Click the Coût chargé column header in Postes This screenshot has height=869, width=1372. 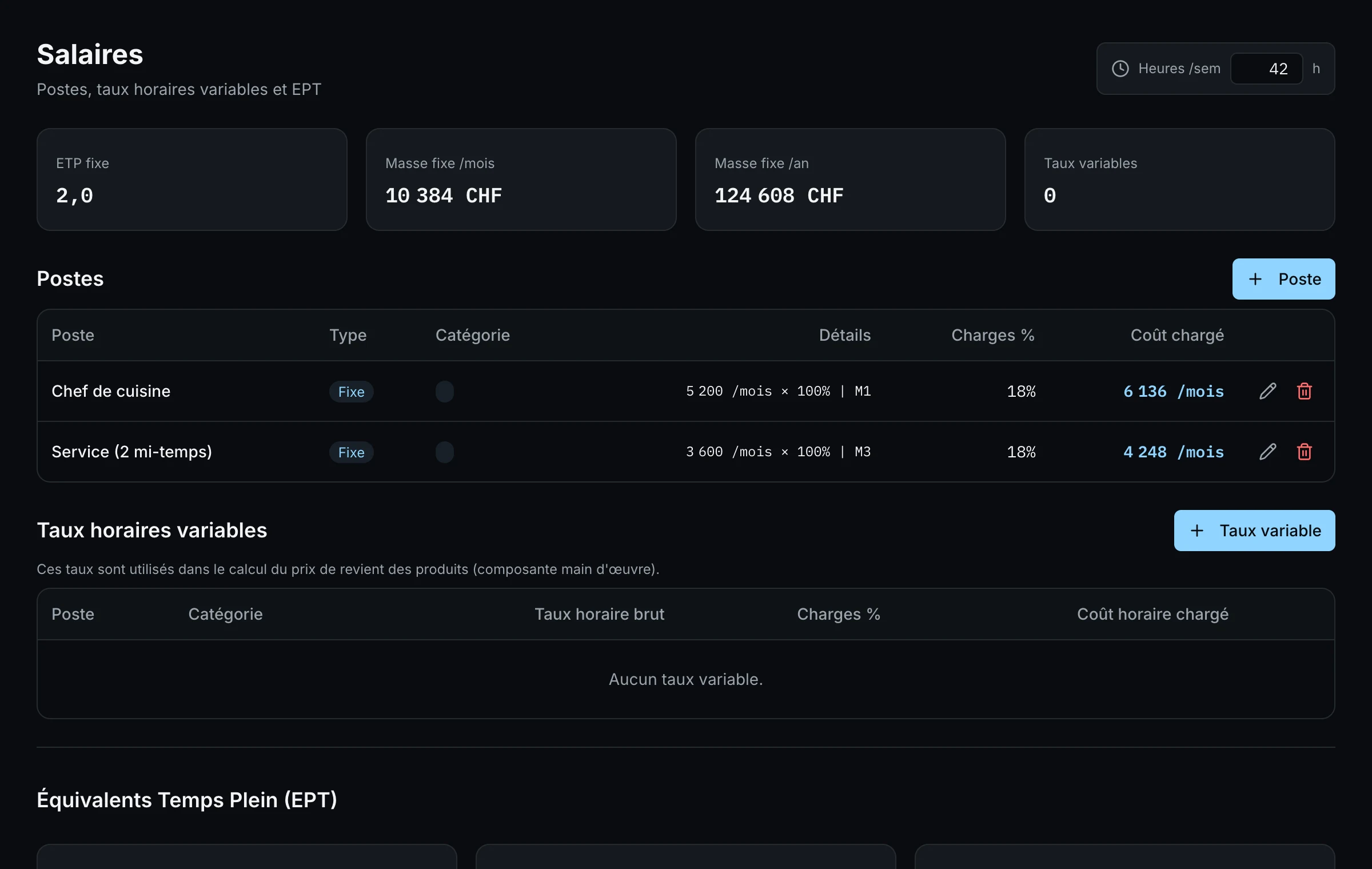pyautogui.click(x=1177, y=335)
